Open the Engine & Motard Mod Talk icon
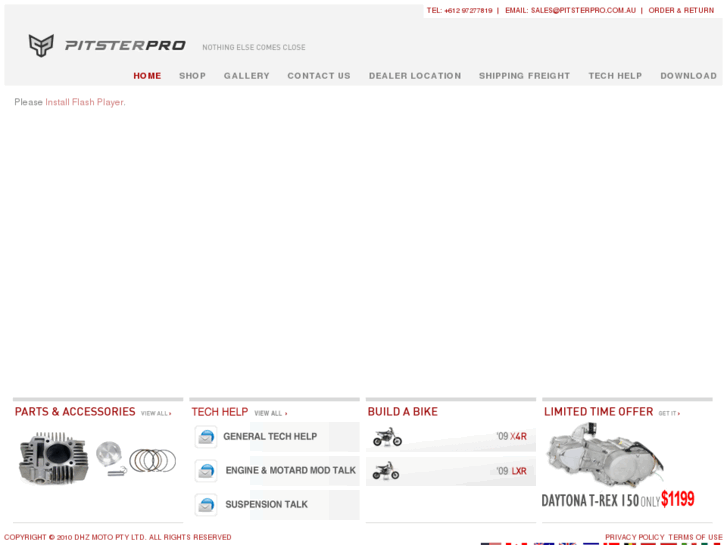727x545 pixels. (x=206, y=471)
